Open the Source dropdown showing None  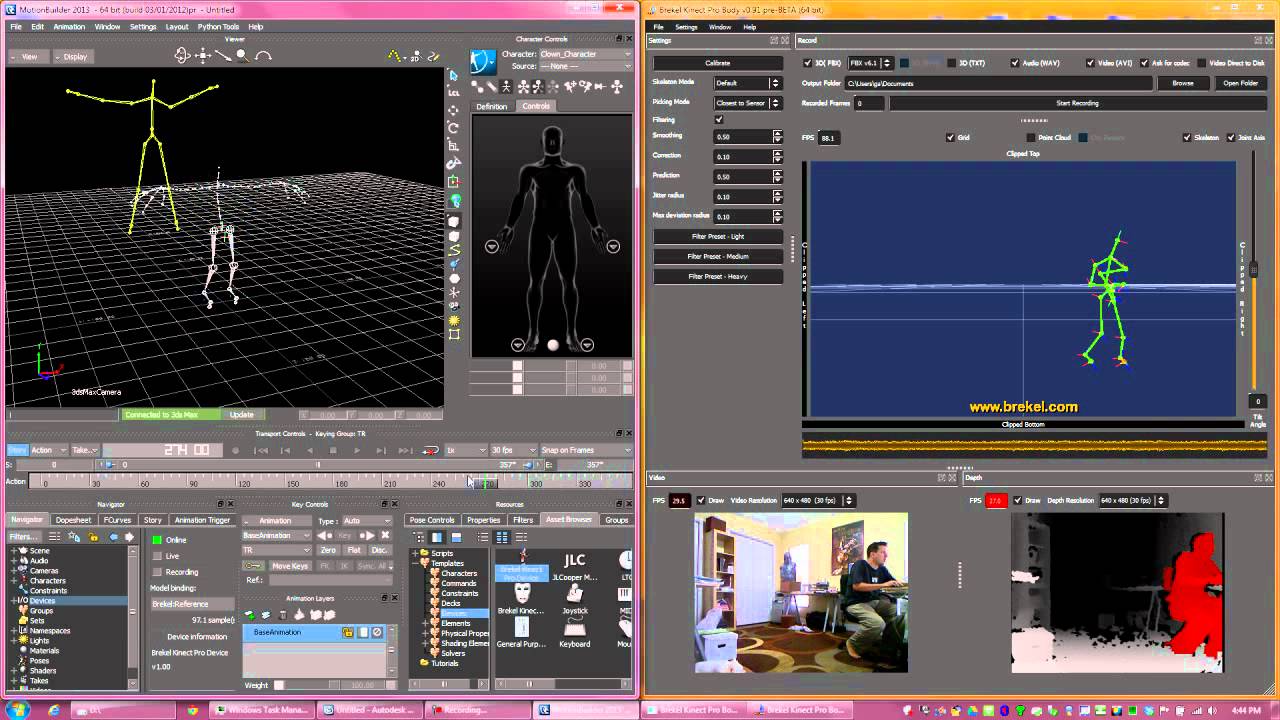(585, 66)
